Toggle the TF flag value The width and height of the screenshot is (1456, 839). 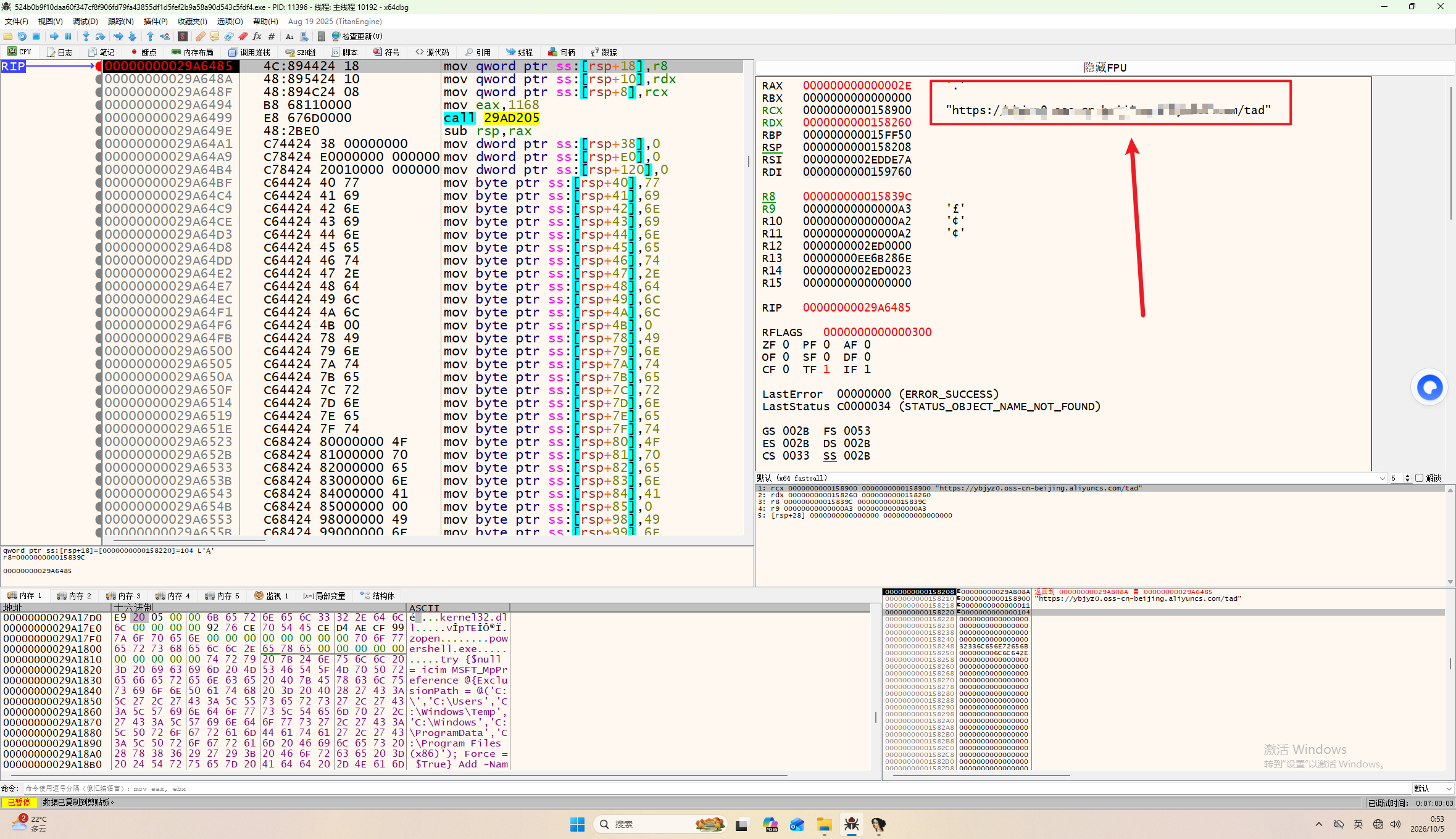tap(826, 370)
